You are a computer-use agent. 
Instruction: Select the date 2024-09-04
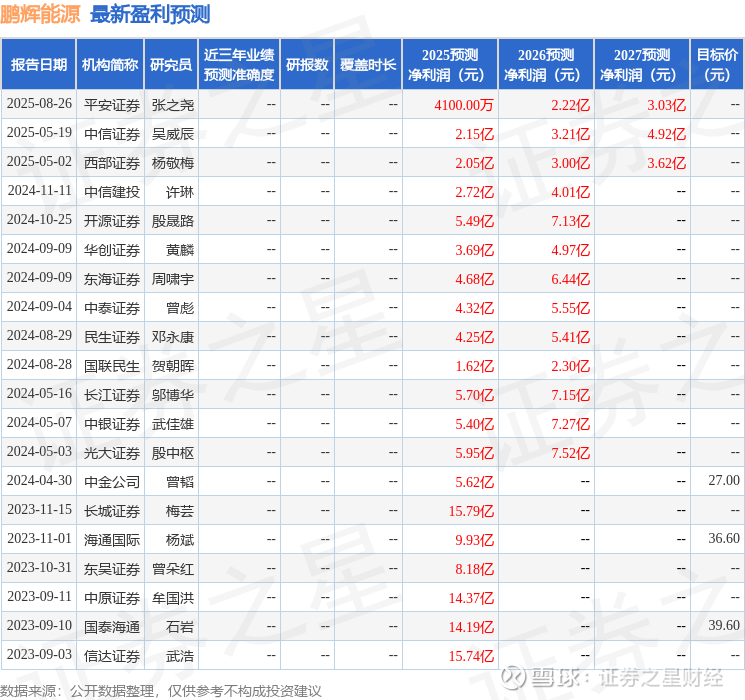click(x=39, y=307)
